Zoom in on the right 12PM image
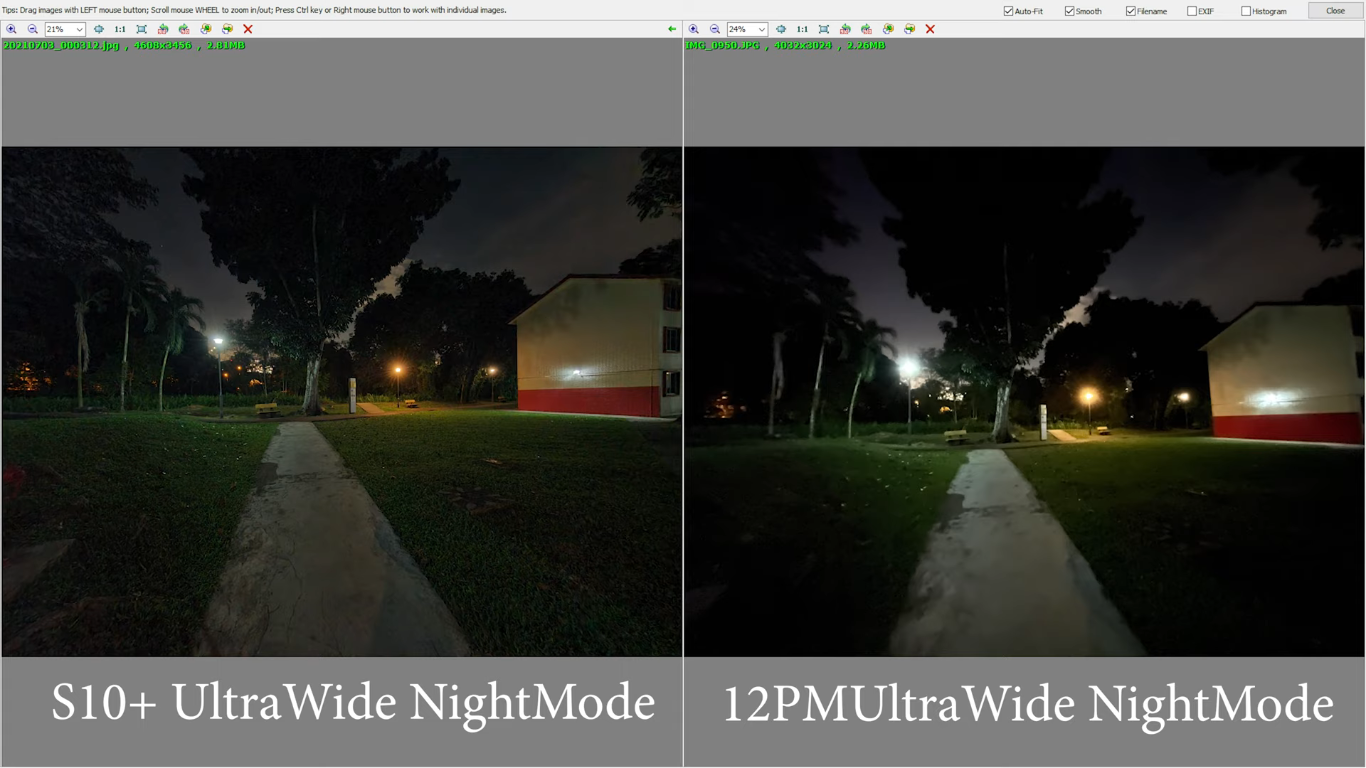1366x768 pixels. point(694,29)
